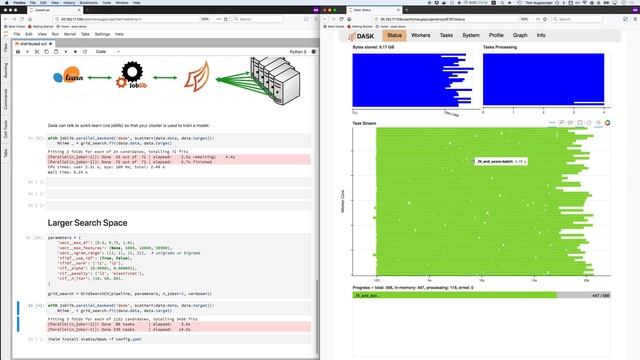The width and height of the screenshot is (640, 360).
Task: Click the Dask logo in the dashboard header
Action: pyautogui.click(x=361, y=36)
